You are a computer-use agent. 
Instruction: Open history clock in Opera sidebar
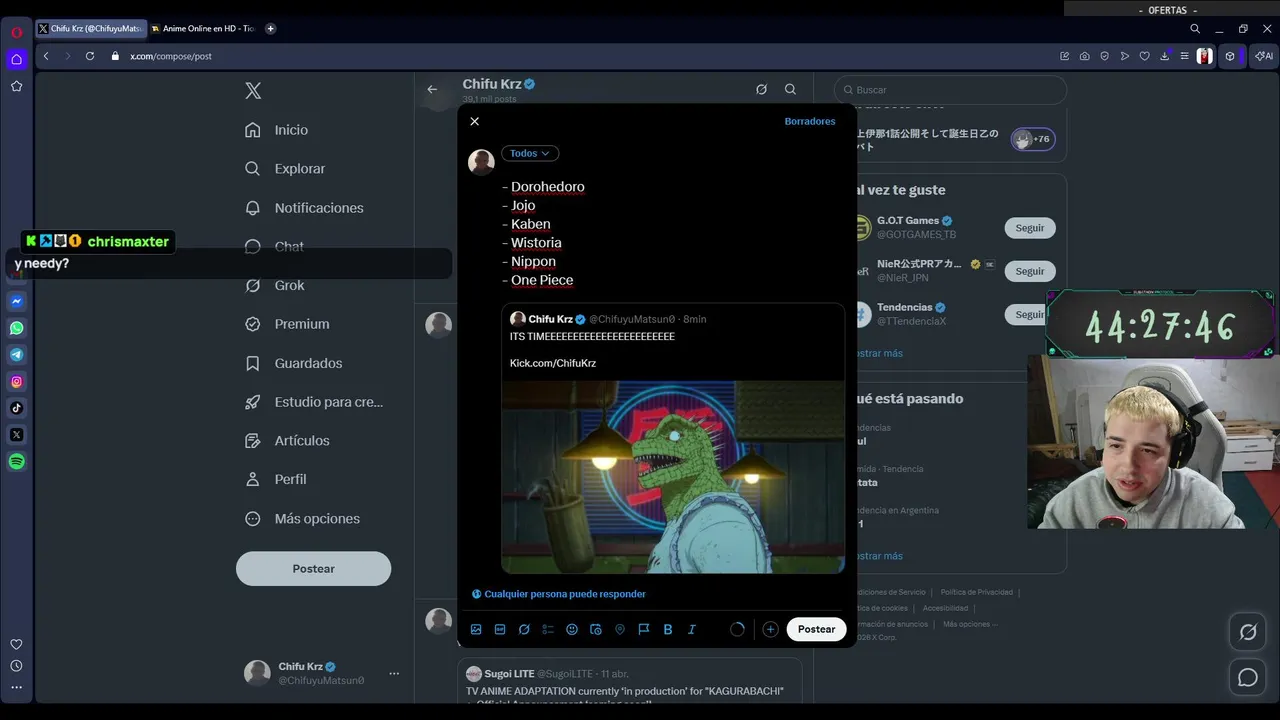(17, 666)
